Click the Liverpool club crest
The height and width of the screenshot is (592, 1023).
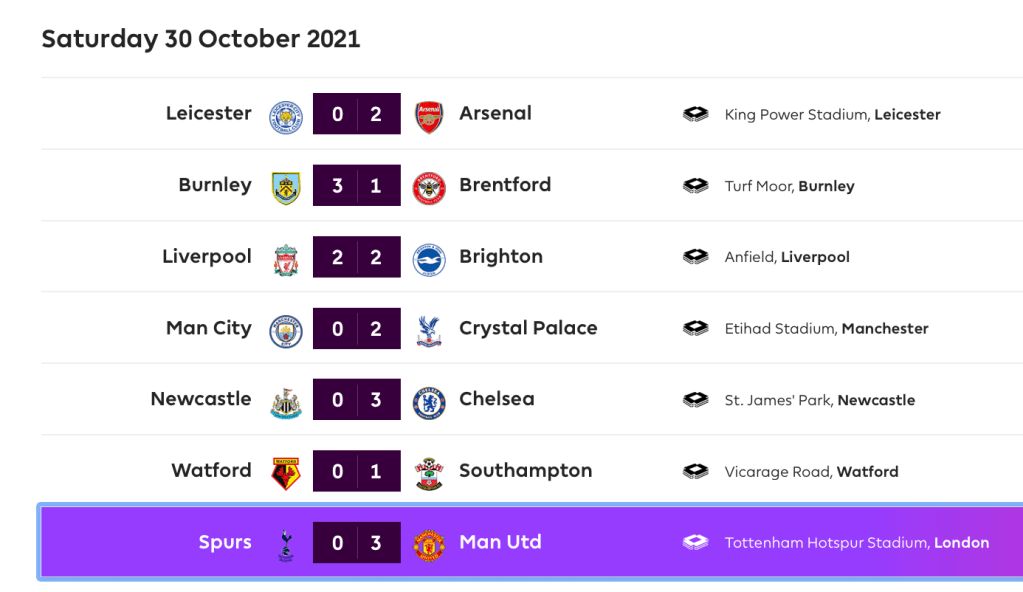[x=286, y=258]
